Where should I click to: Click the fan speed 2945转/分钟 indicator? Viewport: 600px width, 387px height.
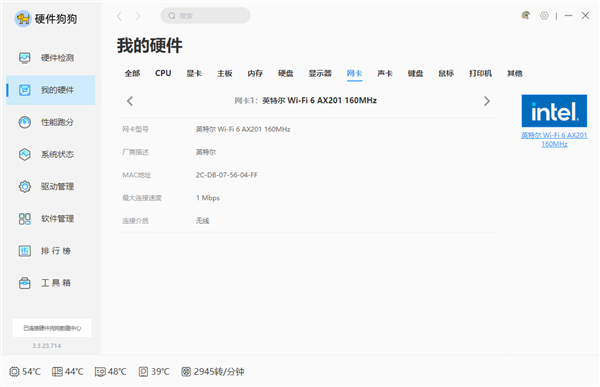pos(213,371)
